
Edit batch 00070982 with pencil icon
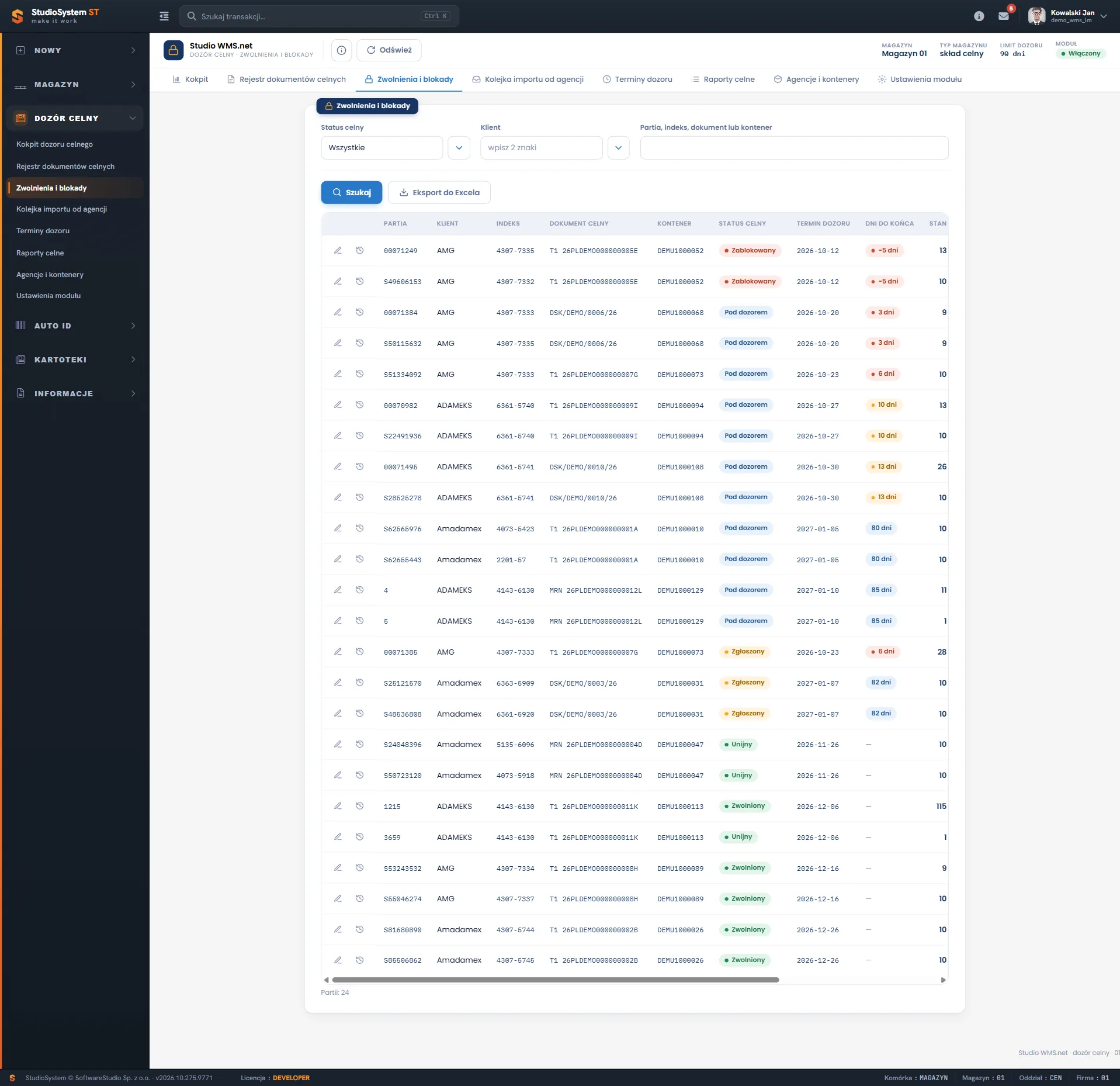(x=338, y=405)
